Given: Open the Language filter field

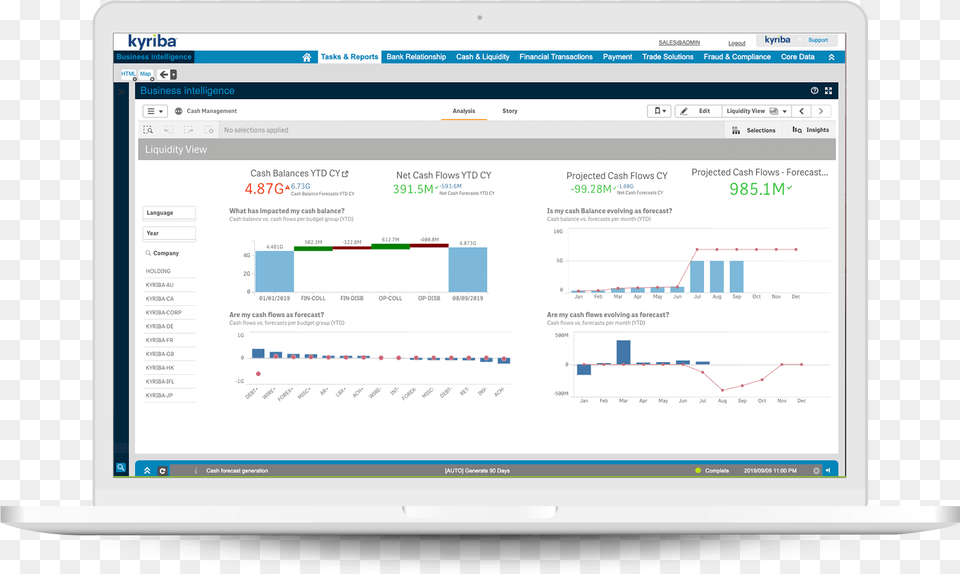Looking at the screenshot, I should coord(169,213).
